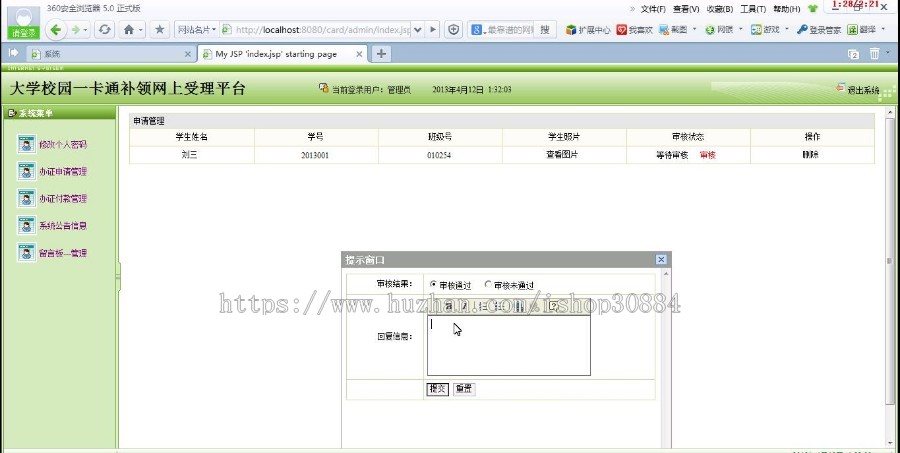This screenshot has width=900, height=453.
Task: Click 删除 in the 操作 column
Action: tap(810, 154)
